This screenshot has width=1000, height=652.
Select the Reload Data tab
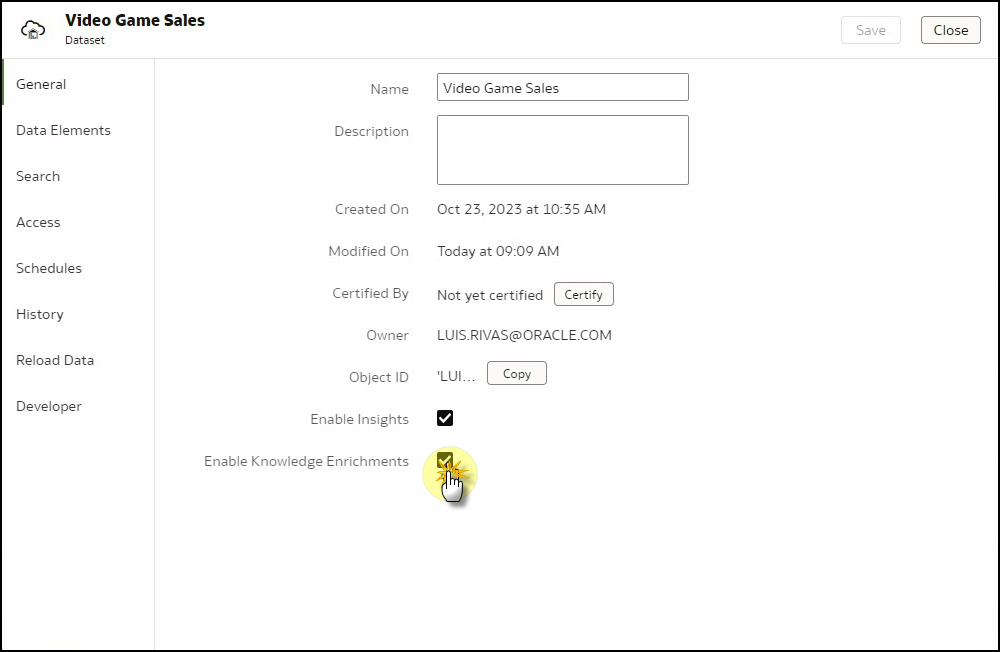(x=55, y=360)
